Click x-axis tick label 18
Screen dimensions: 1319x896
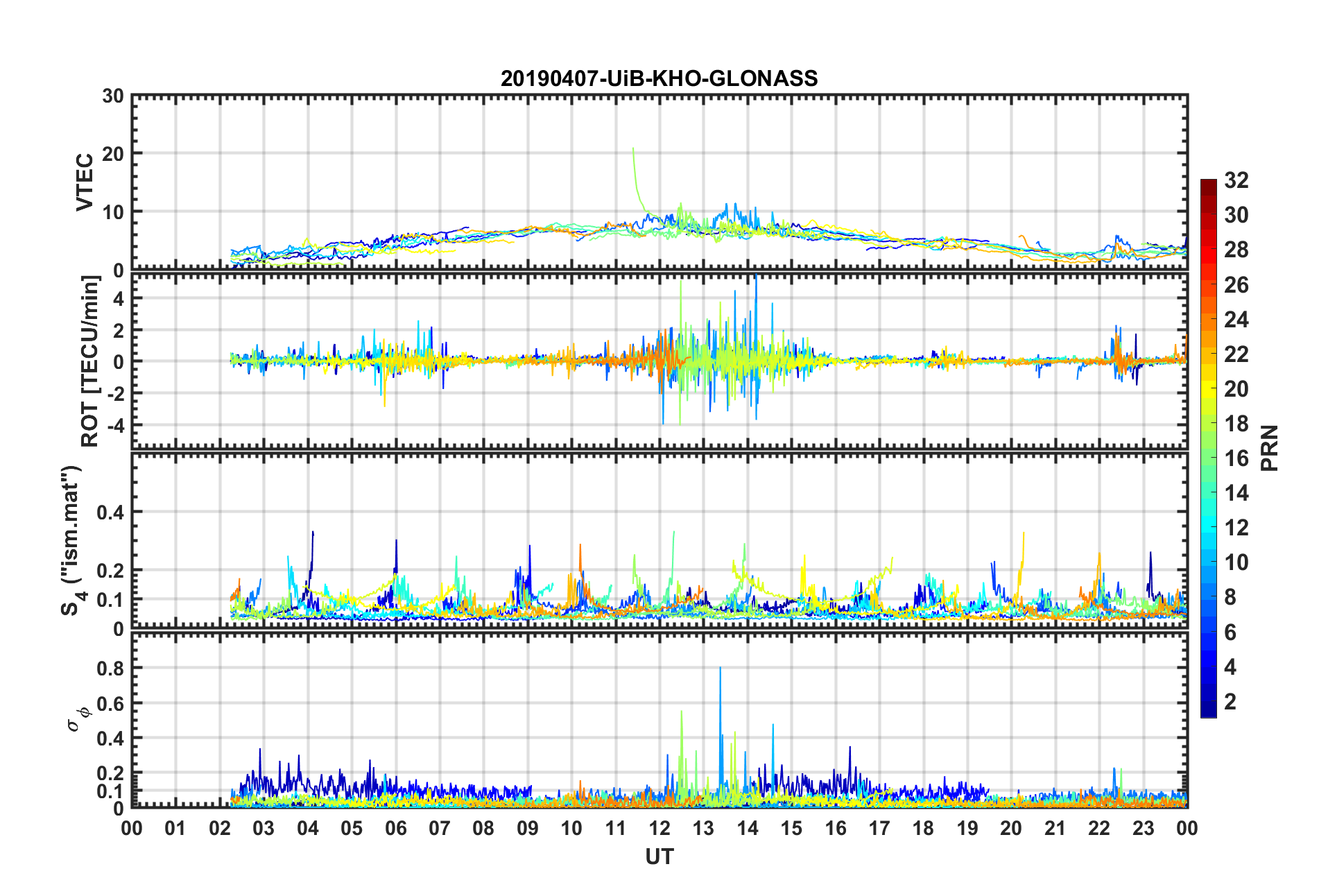[923, 828]
